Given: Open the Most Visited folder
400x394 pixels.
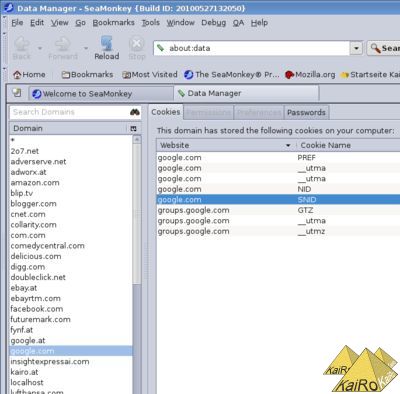Looking at the screenshot, I should click(150, 75).
